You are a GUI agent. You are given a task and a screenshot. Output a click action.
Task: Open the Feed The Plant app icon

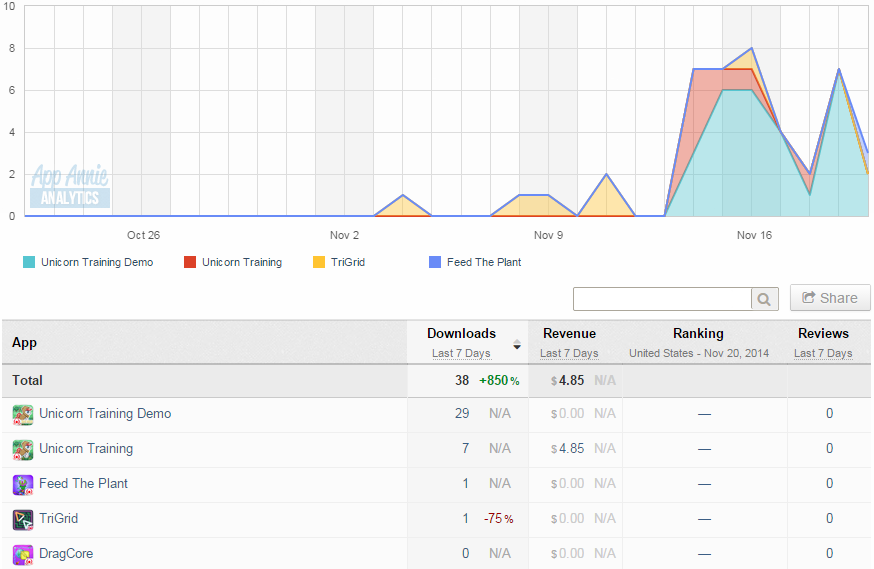click(x=23, y=485)
